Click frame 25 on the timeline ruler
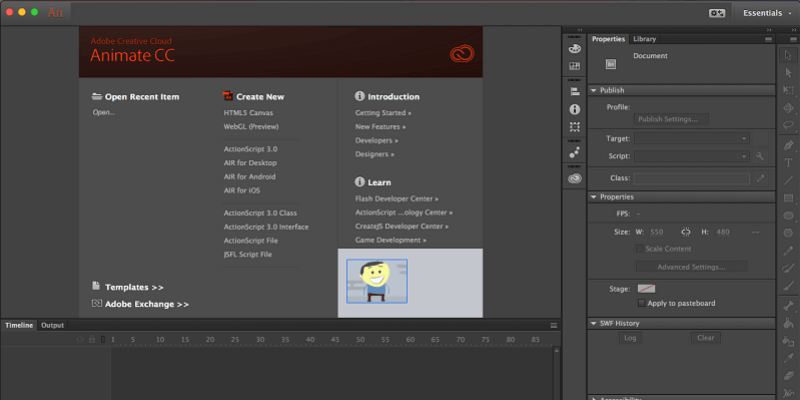The width and height of the screenshot is (800, 400). [x=235, y=339]
